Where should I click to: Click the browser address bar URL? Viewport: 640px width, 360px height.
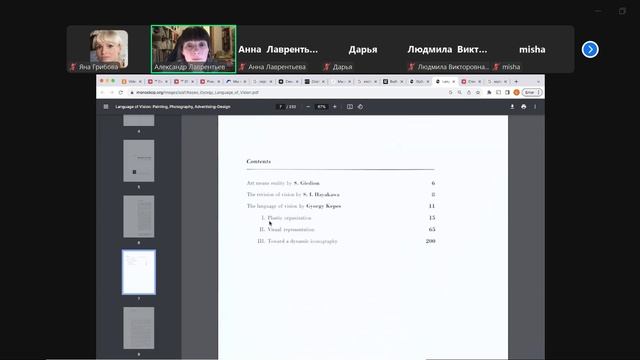pyautogui.click(x=198, y=93)
